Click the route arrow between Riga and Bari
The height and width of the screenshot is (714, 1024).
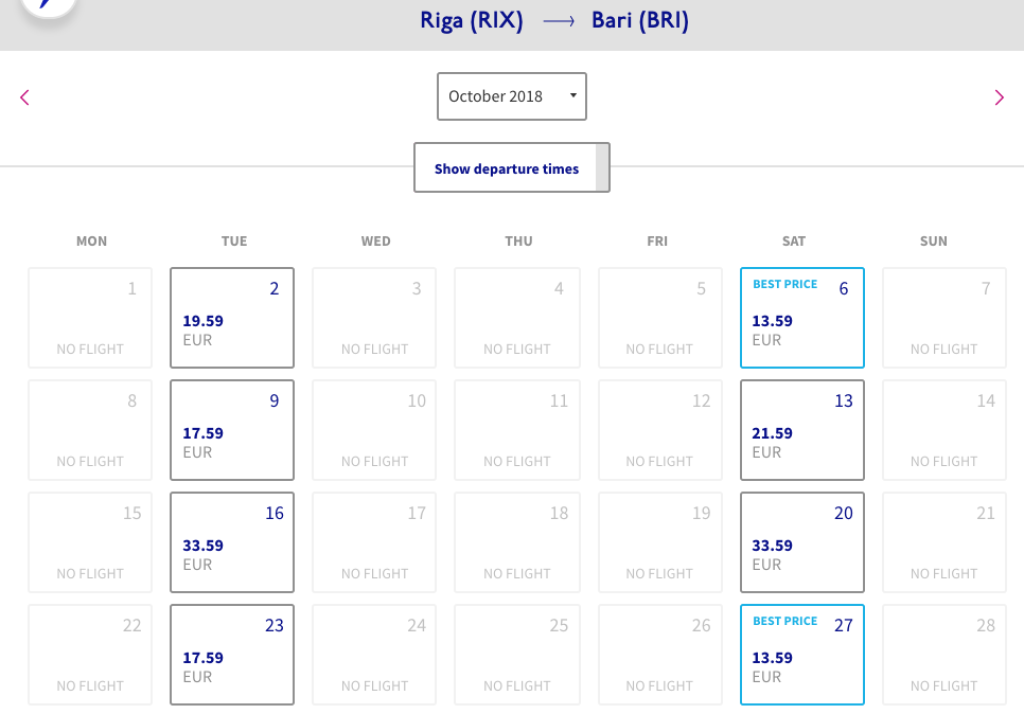coord(558,22)
